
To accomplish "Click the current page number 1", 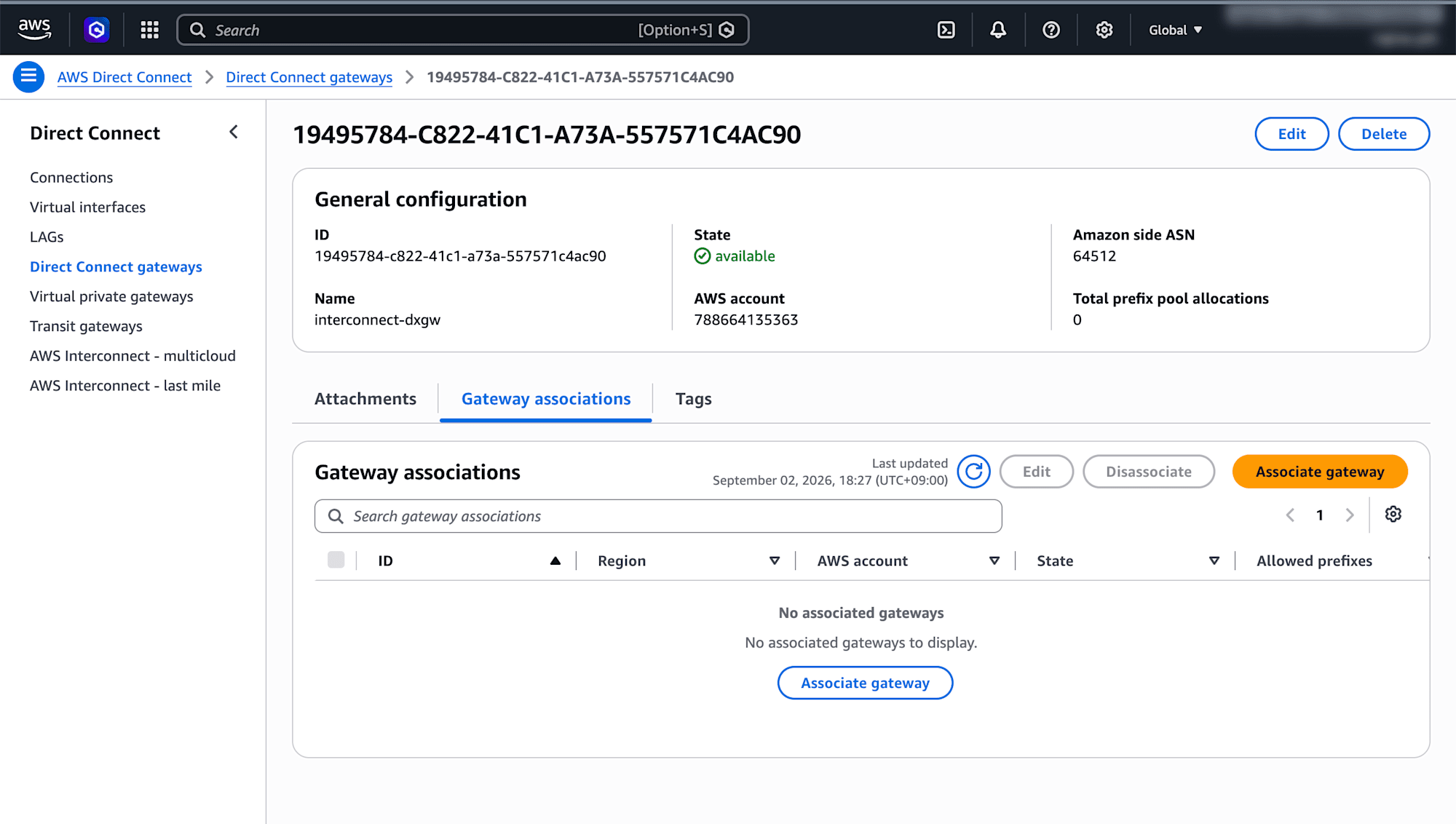I will (1320, 515).
